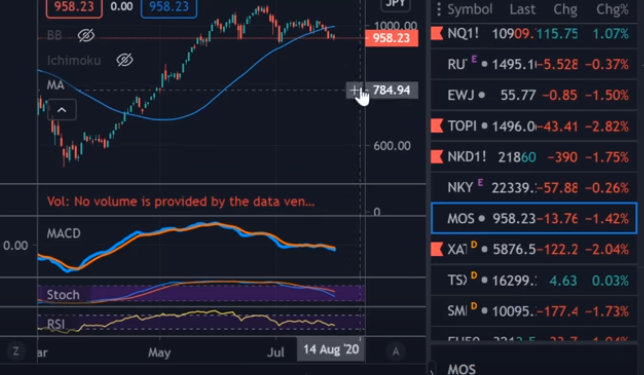This screenshot has height=375, width=644.
Task: Click the plus icon beside 784.94
Action: point(354,90)
